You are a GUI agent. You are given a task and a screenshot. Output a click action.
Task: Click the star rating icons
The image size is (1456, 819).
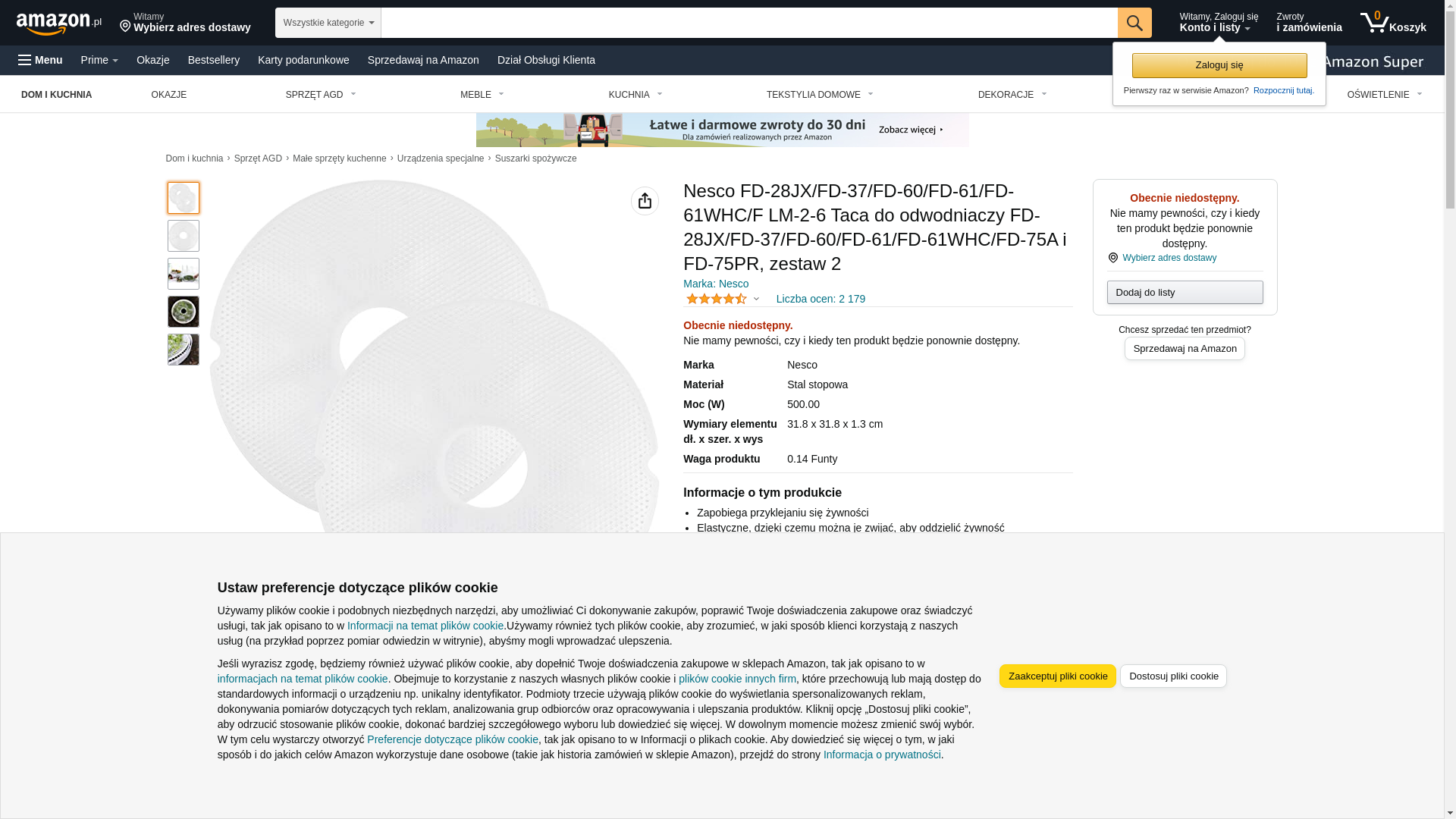(x=716, y=299)
